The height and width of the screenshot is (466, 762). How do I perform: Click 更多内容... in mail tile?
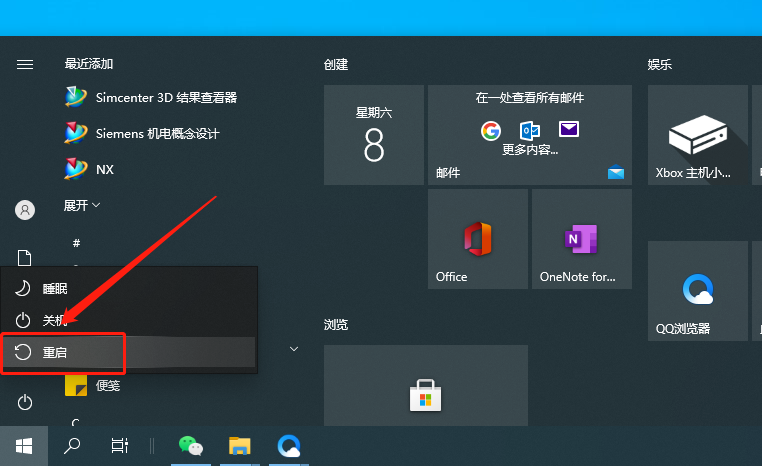(530, 149)
